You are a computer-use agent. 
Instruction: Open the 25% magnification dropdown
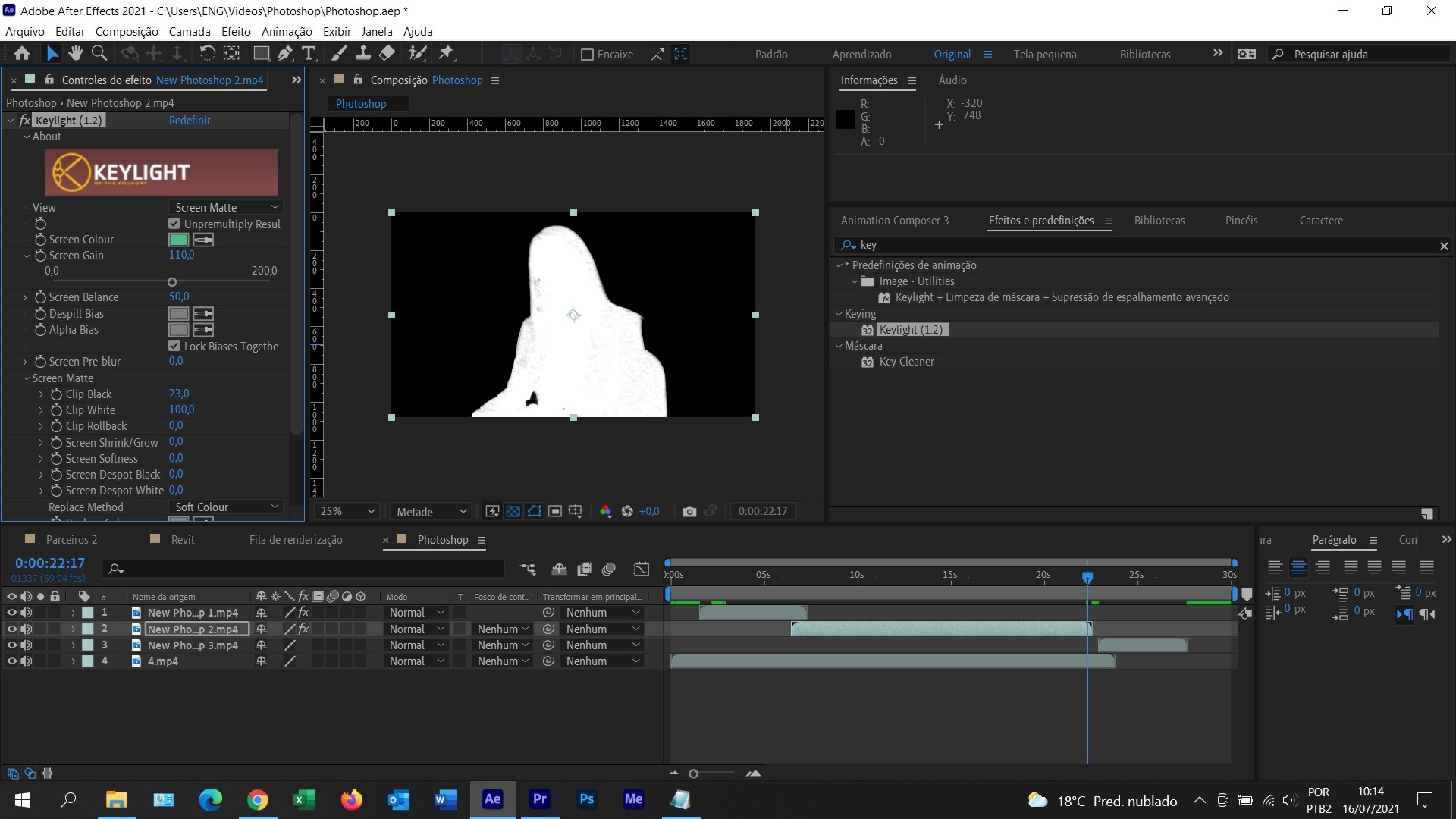(347, 512)
